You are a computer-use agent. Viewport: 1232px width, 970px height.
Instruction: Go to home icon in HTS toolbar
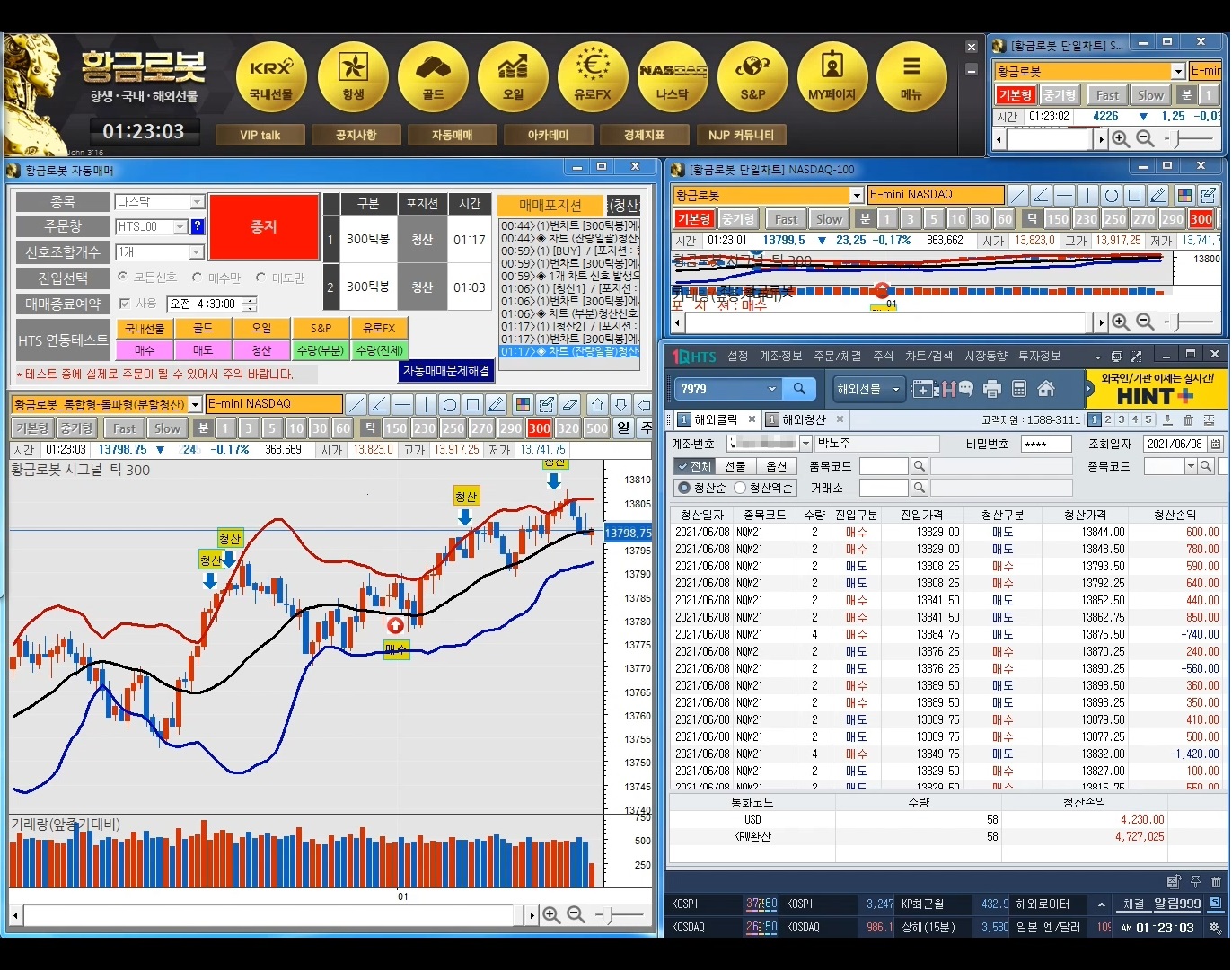click(x=1045, y=389)
